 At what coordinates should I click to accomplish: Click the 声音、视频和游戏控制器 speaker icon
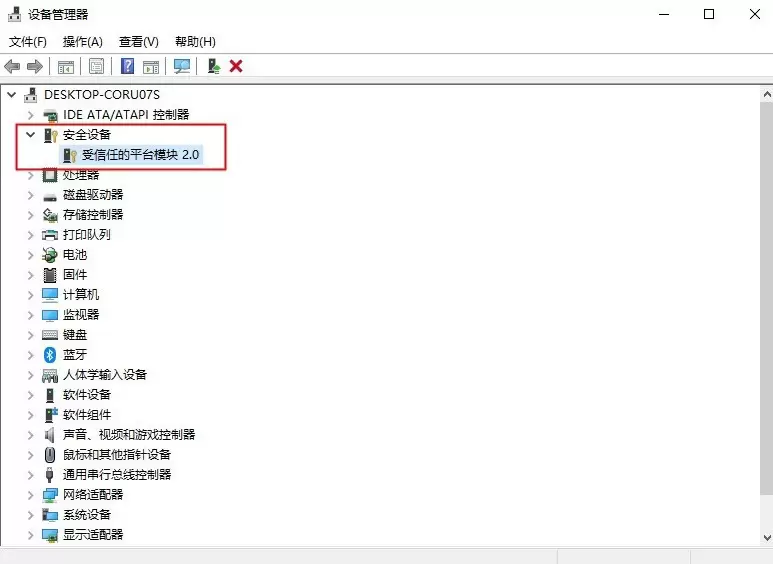[x=49, y=435]
